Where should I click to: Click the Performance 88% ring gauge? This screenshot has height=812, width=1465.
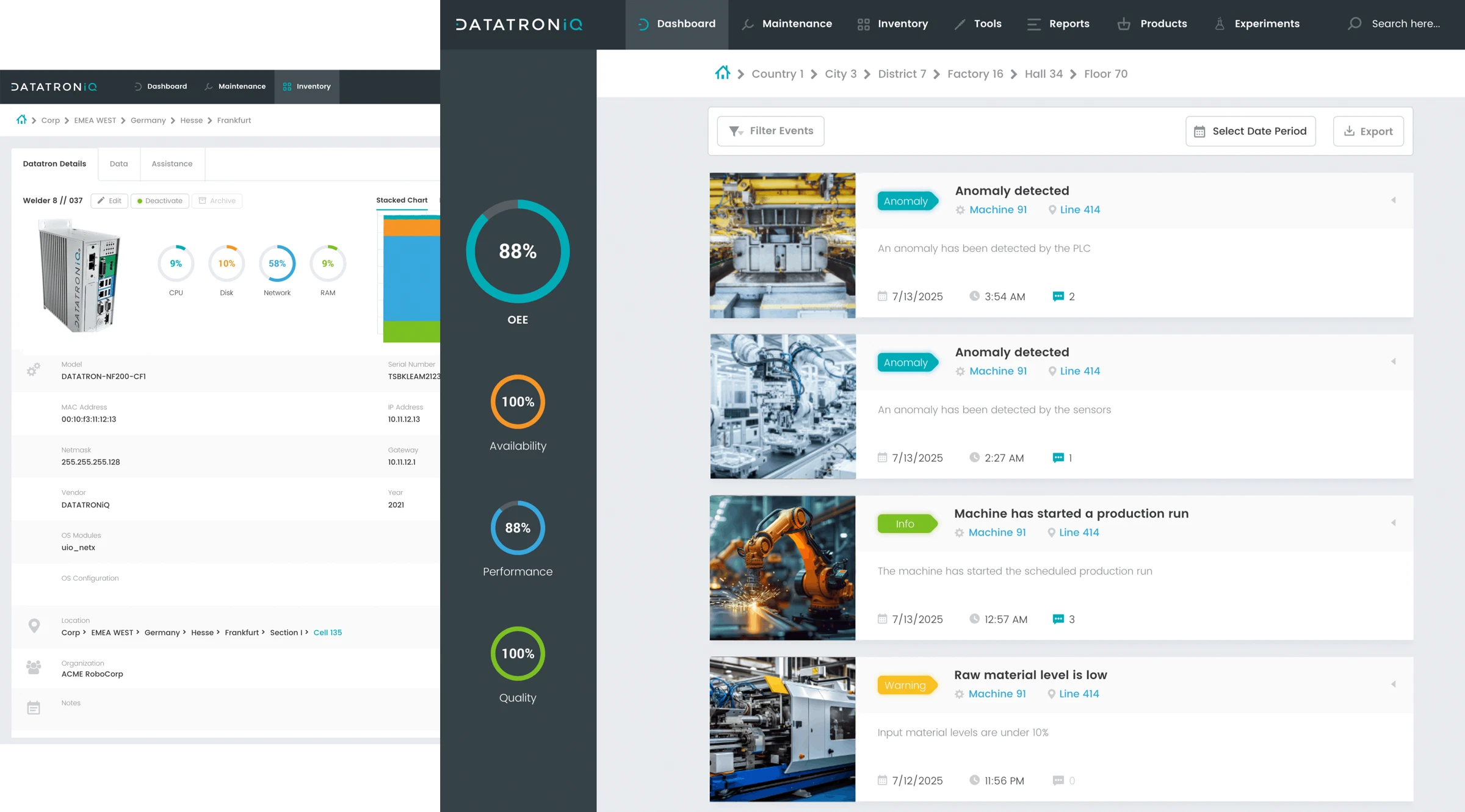click(518, 528)
